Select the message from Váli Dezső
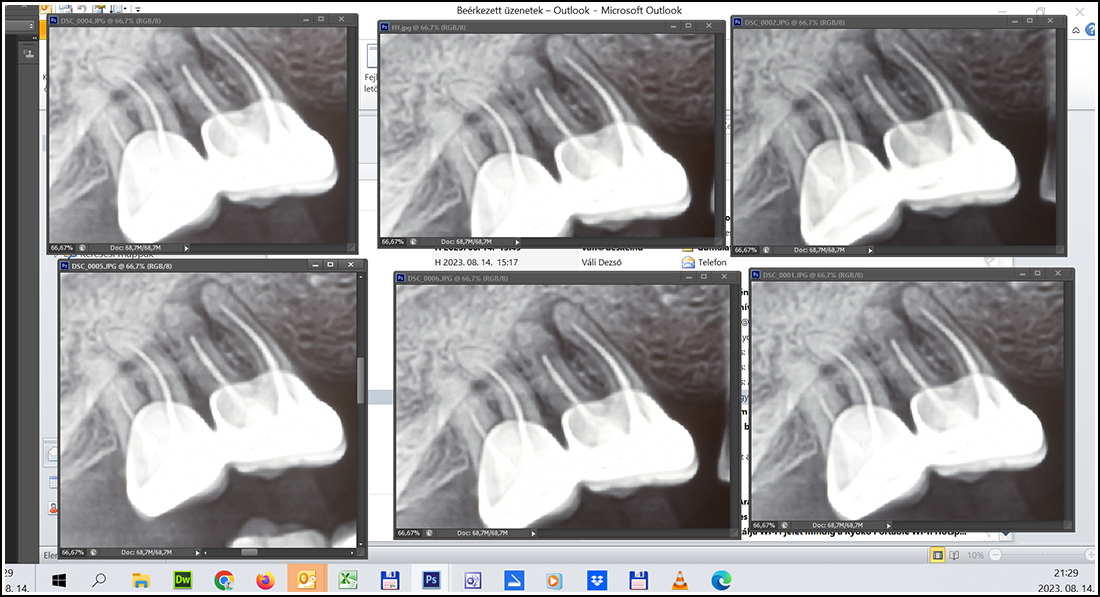Screen dimensions: 1100x597 pyautogui.click(x=601, y=262)
